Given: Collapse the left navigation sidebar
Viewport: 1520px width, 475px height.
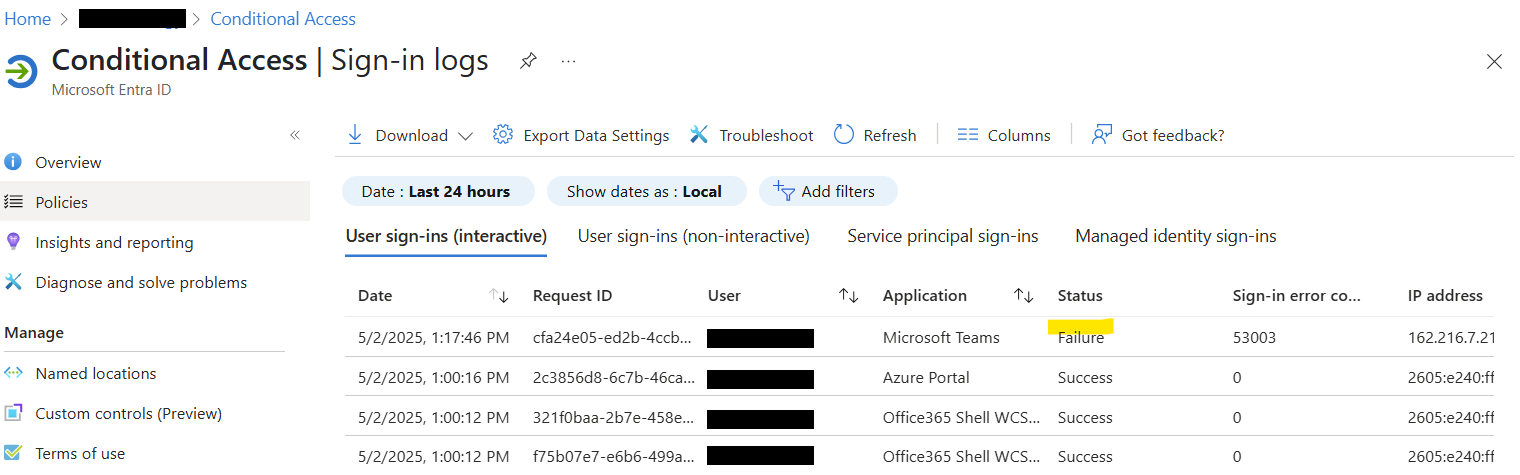Looking at the screenshot, I should pos(295,135).
